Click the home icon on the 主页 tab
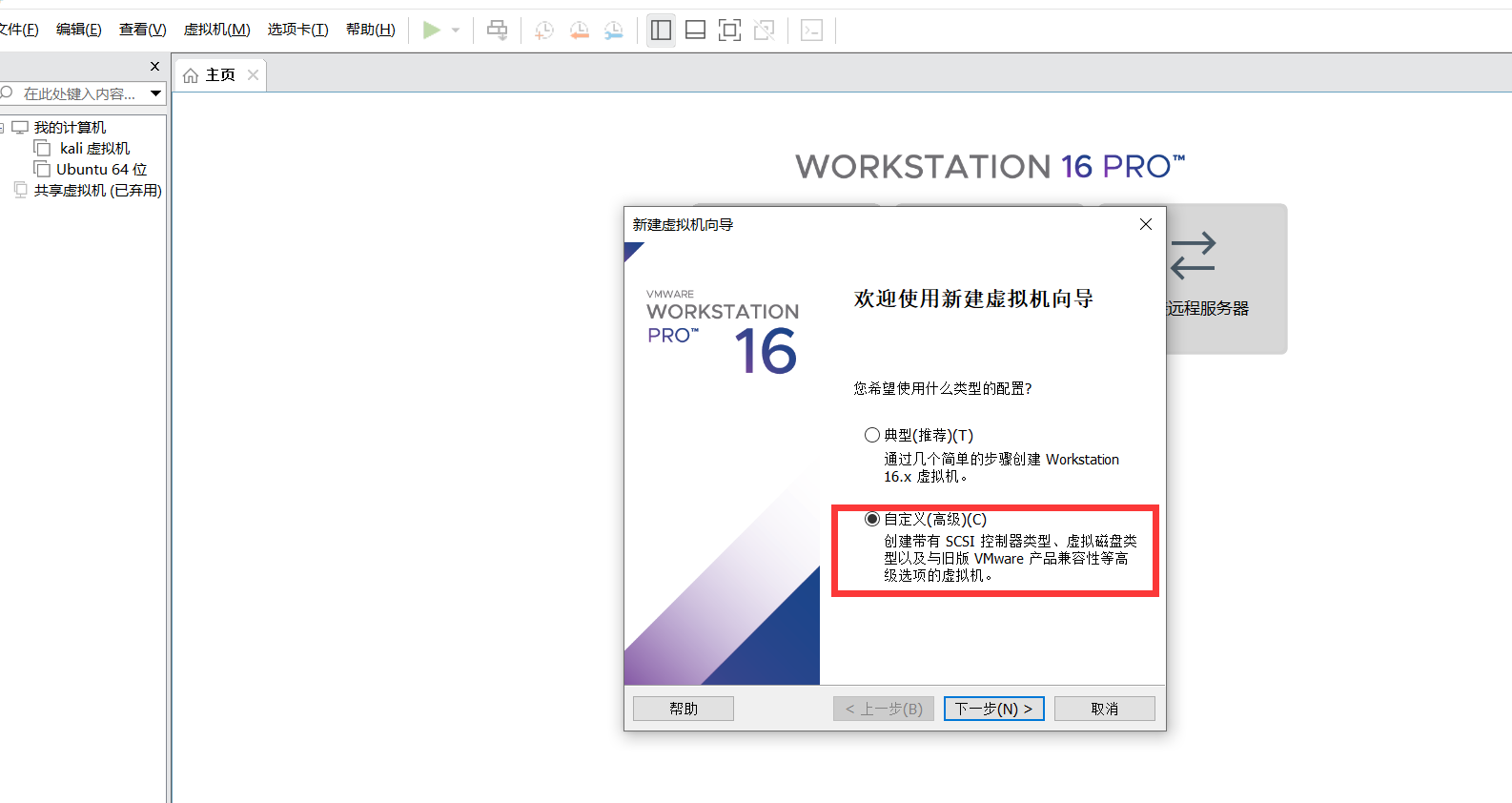Image resolution: width=1512 pixels, height=803 pixels. [191, 75]
